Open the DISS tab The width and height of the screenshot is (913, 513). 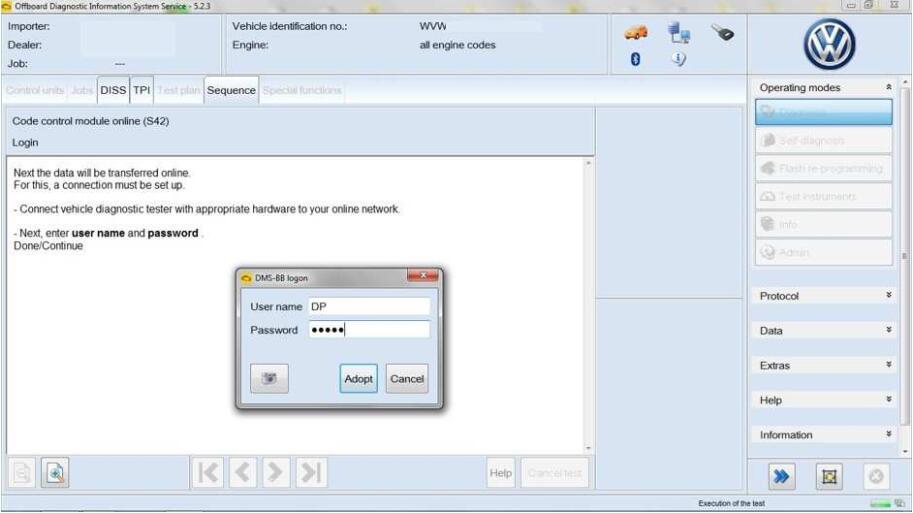113,90
